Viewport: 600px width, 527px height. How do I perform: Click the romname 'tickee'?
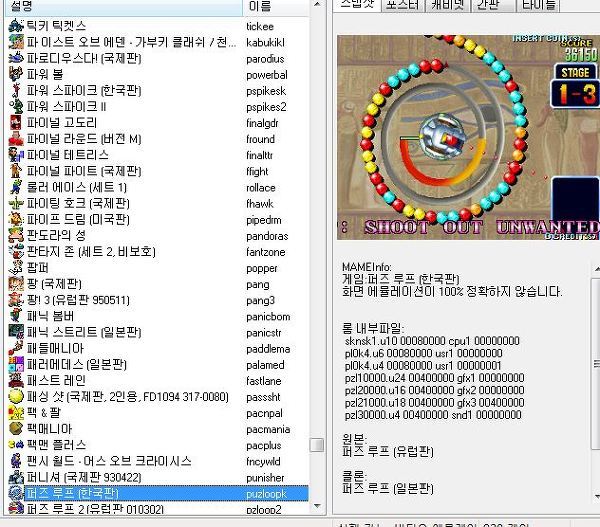(260, 26)
